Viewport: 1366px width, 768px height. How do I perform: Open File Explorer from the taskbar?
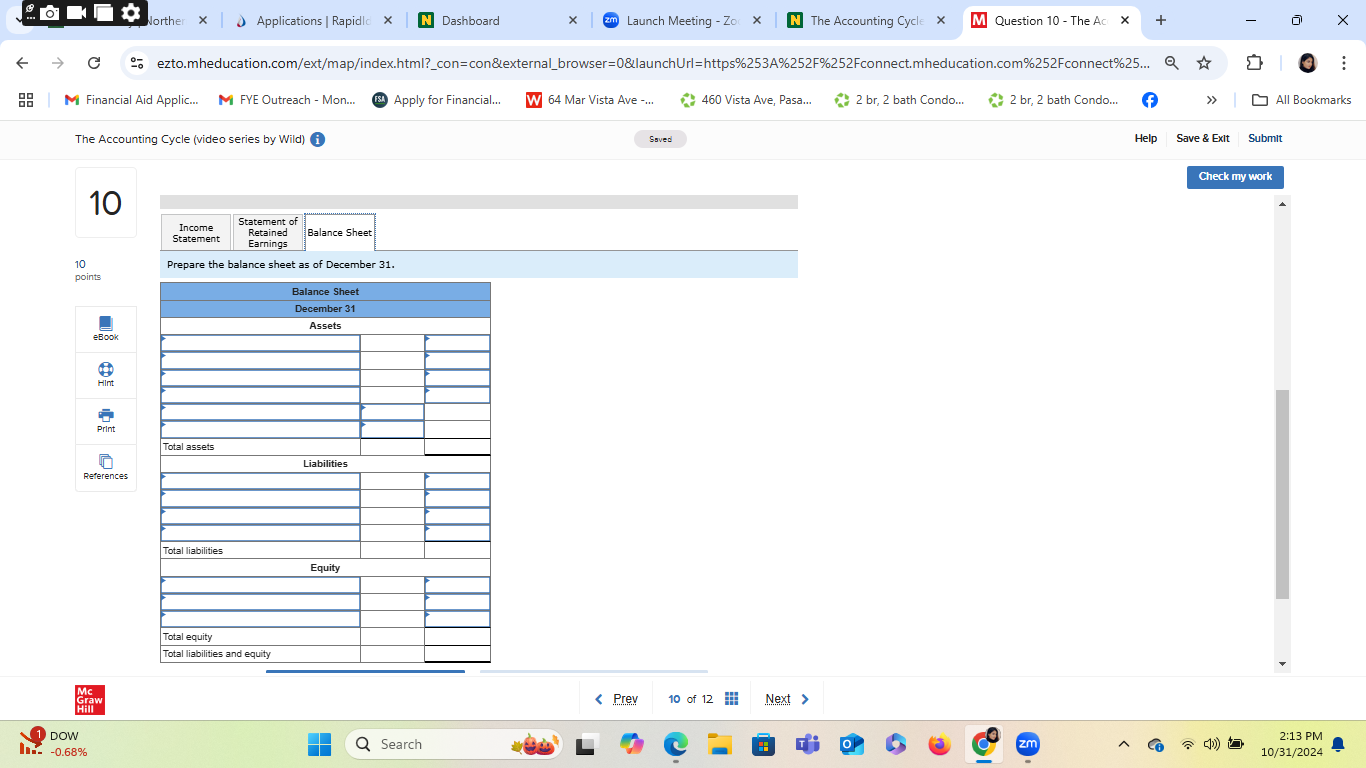click(x=720, y=745)
